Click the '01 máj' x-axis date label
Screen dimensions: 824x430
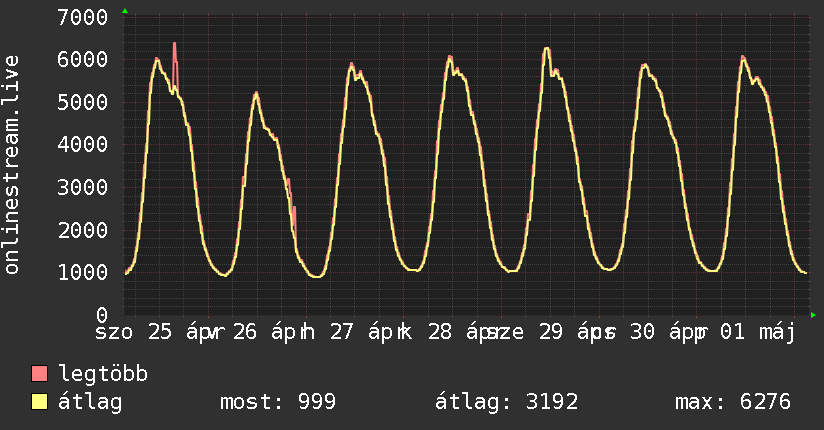click(757, 332)
